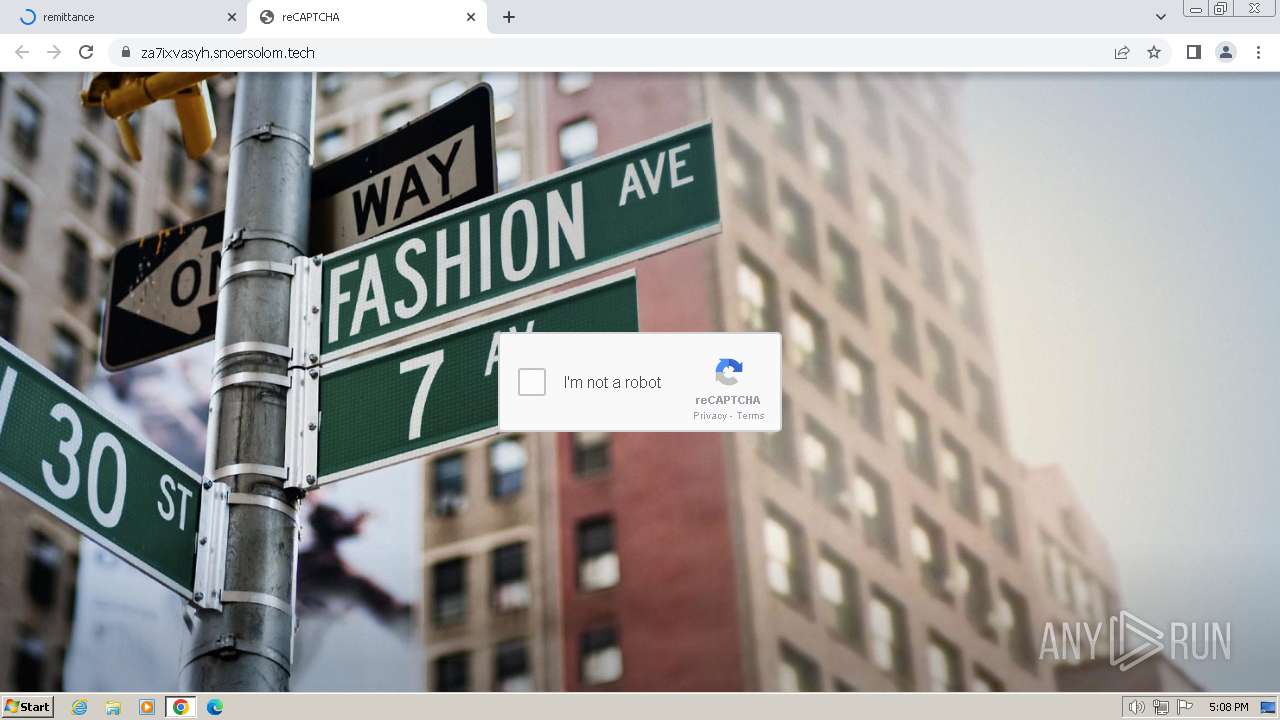1280x720 pixels.
Task: Open the Chrome profile menu
Action: coord(1226,52)
